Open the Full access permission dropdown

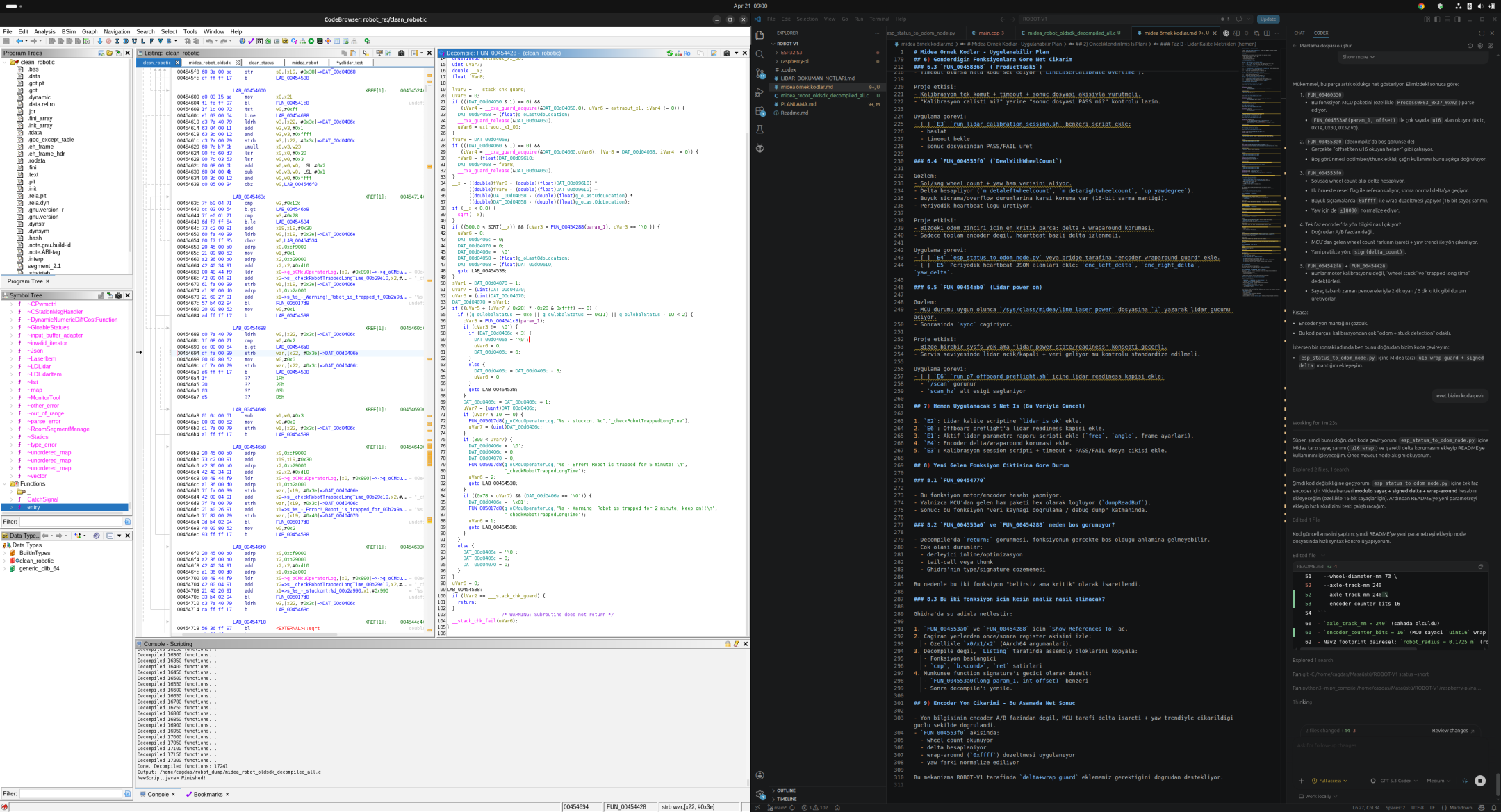point(1329,780)
